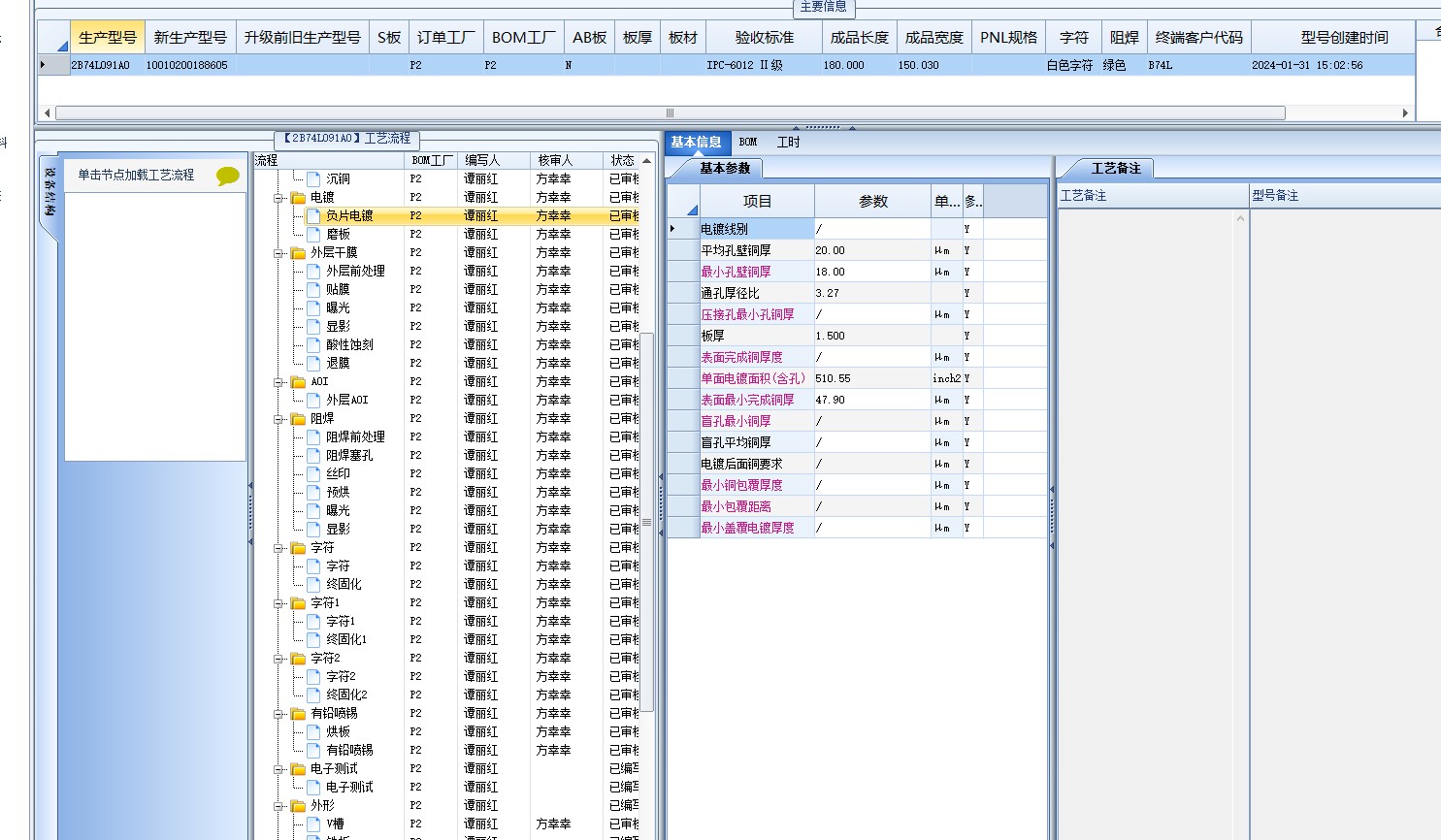
Task: Click the document icon beside 贴膜
Action: point(313,290)
